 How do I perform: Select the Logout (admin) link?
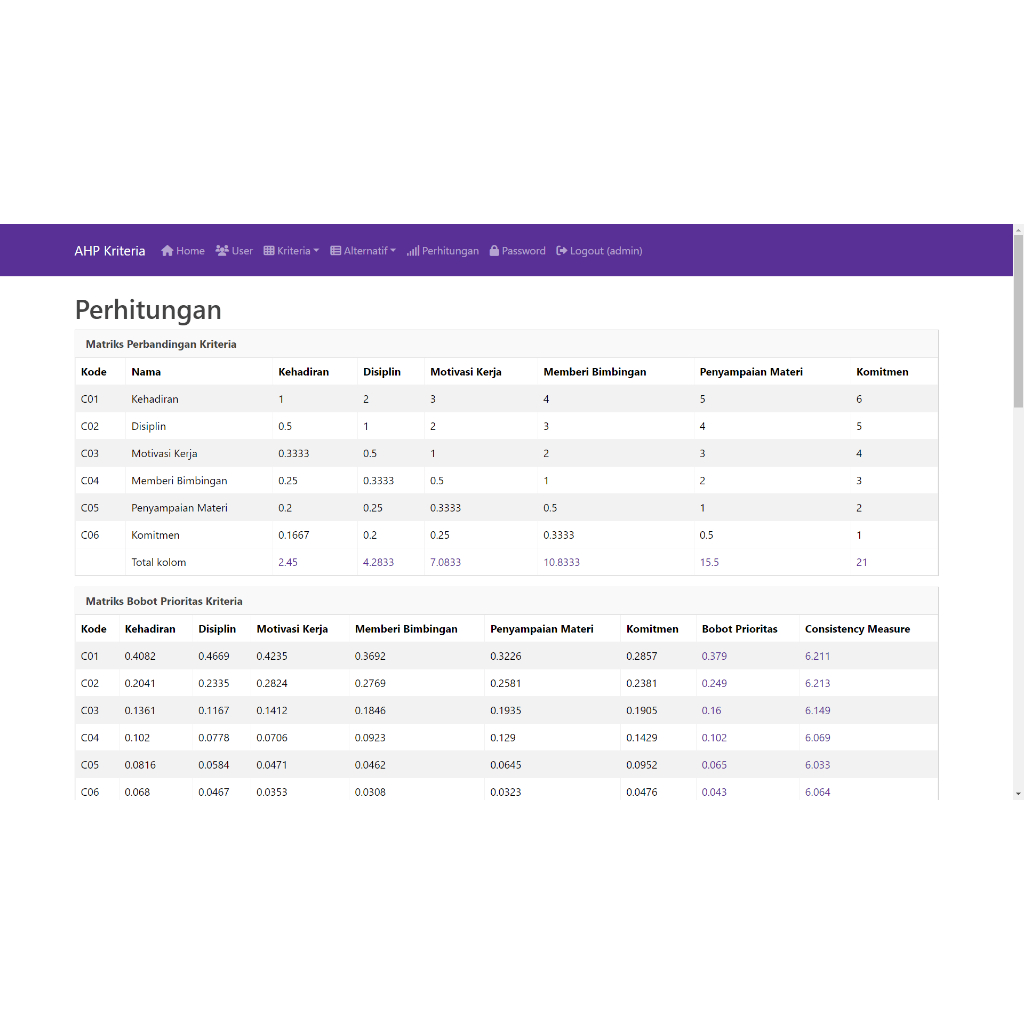pos(606,251)
